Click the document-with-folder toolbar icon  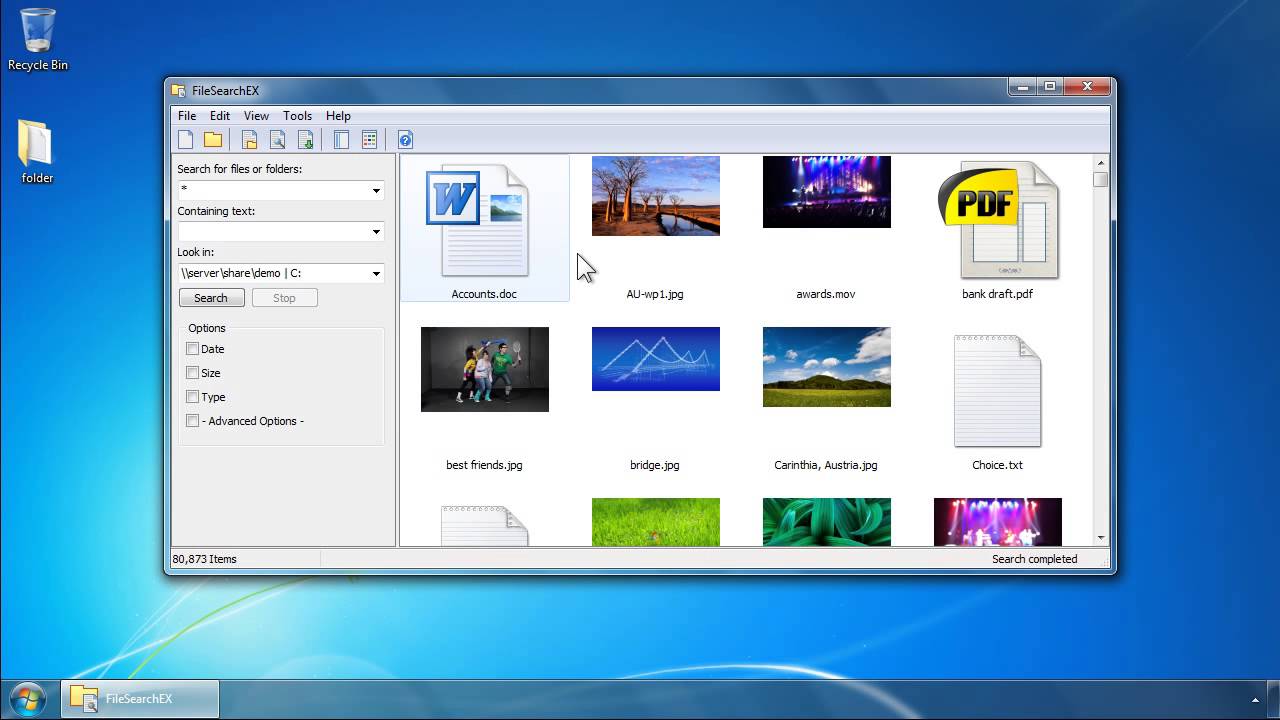[x=250, y=140]
